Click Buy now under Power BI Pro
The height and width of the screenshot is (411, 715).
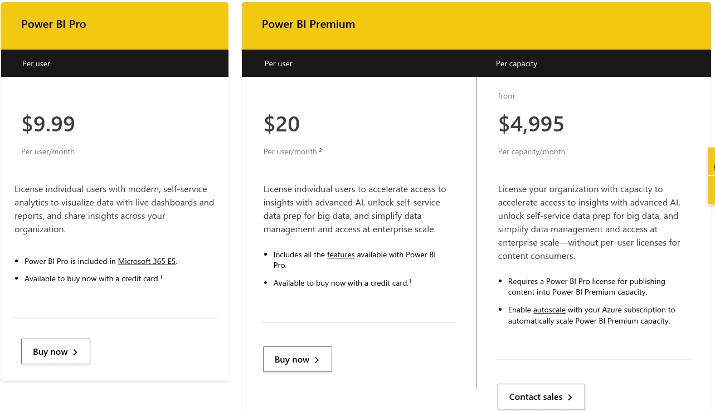tap(56, 352)
